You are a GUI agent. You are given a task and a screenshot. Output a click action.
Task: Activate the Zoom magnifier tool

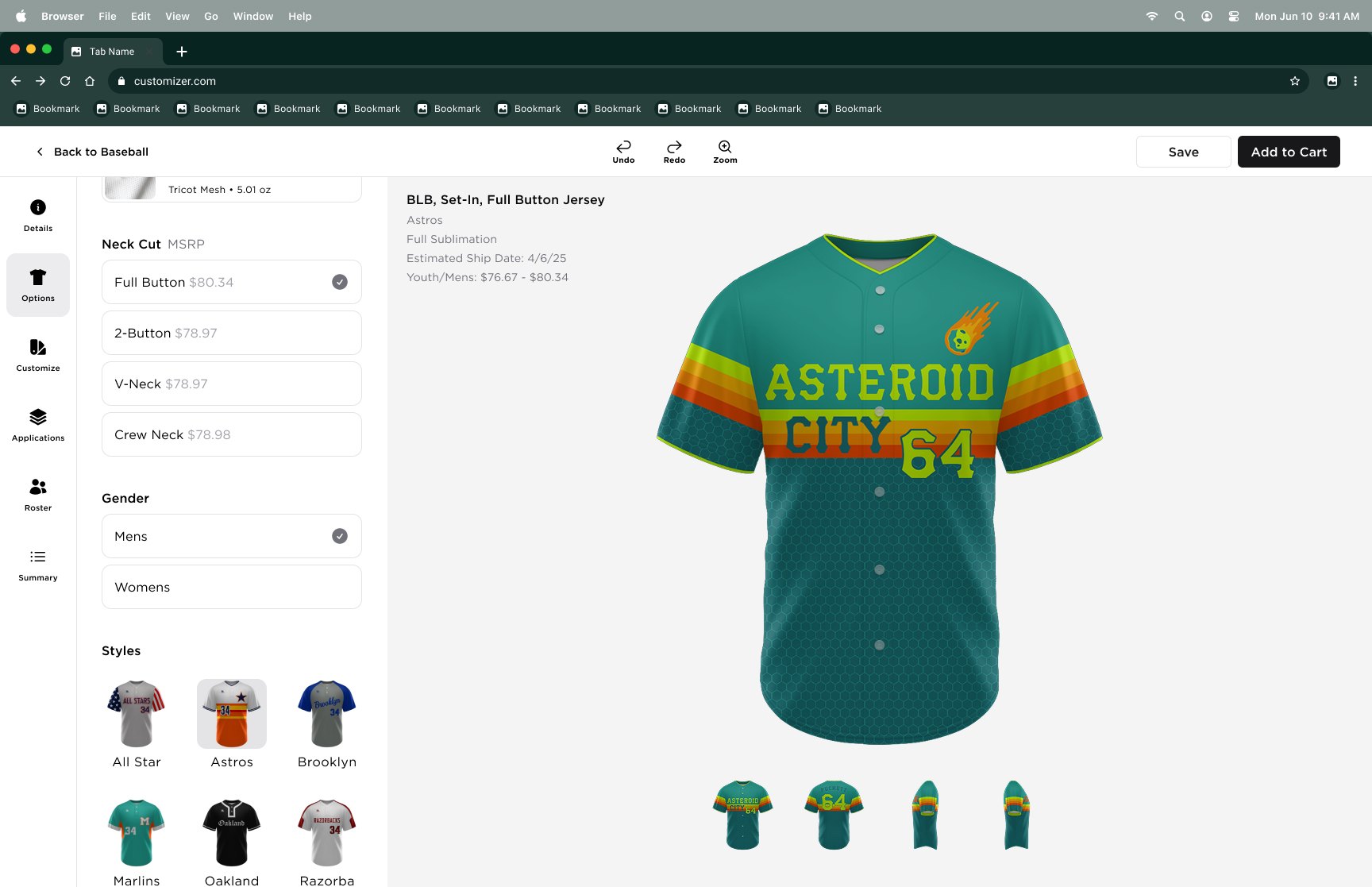pyautogui.click(x=725, y=152)
